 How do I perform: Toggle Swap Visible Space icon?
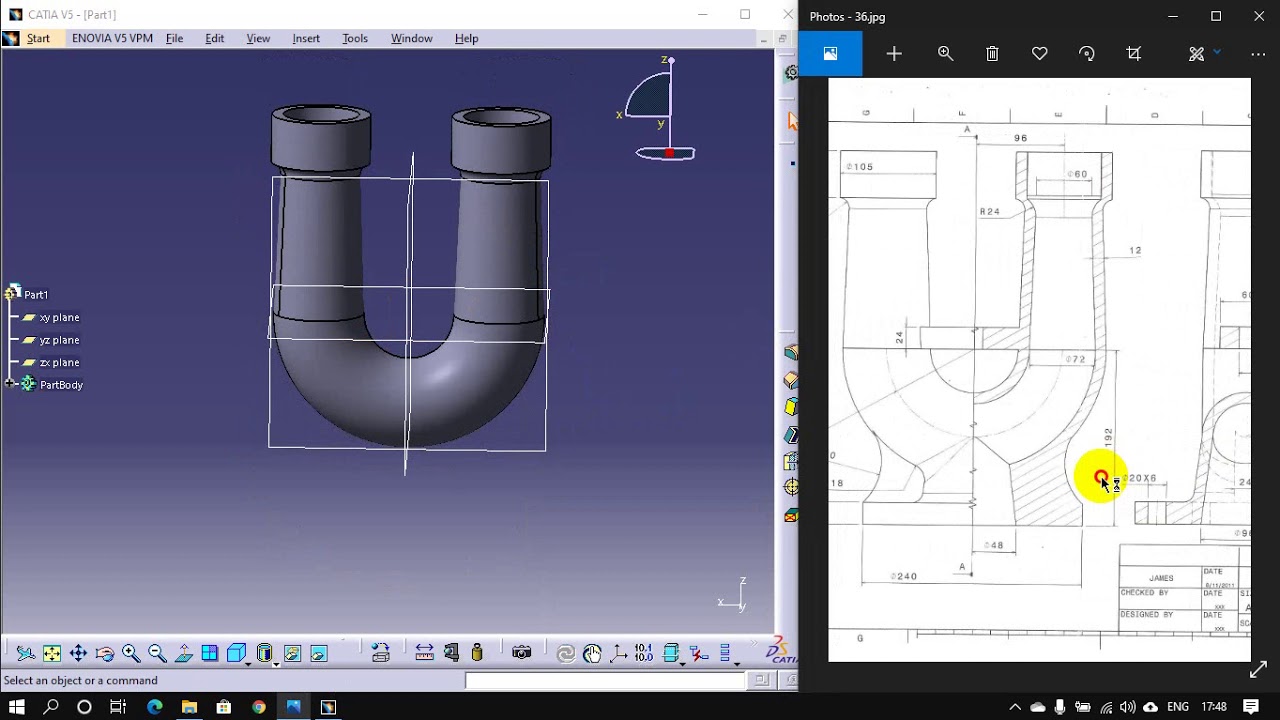tap(319, 653)
